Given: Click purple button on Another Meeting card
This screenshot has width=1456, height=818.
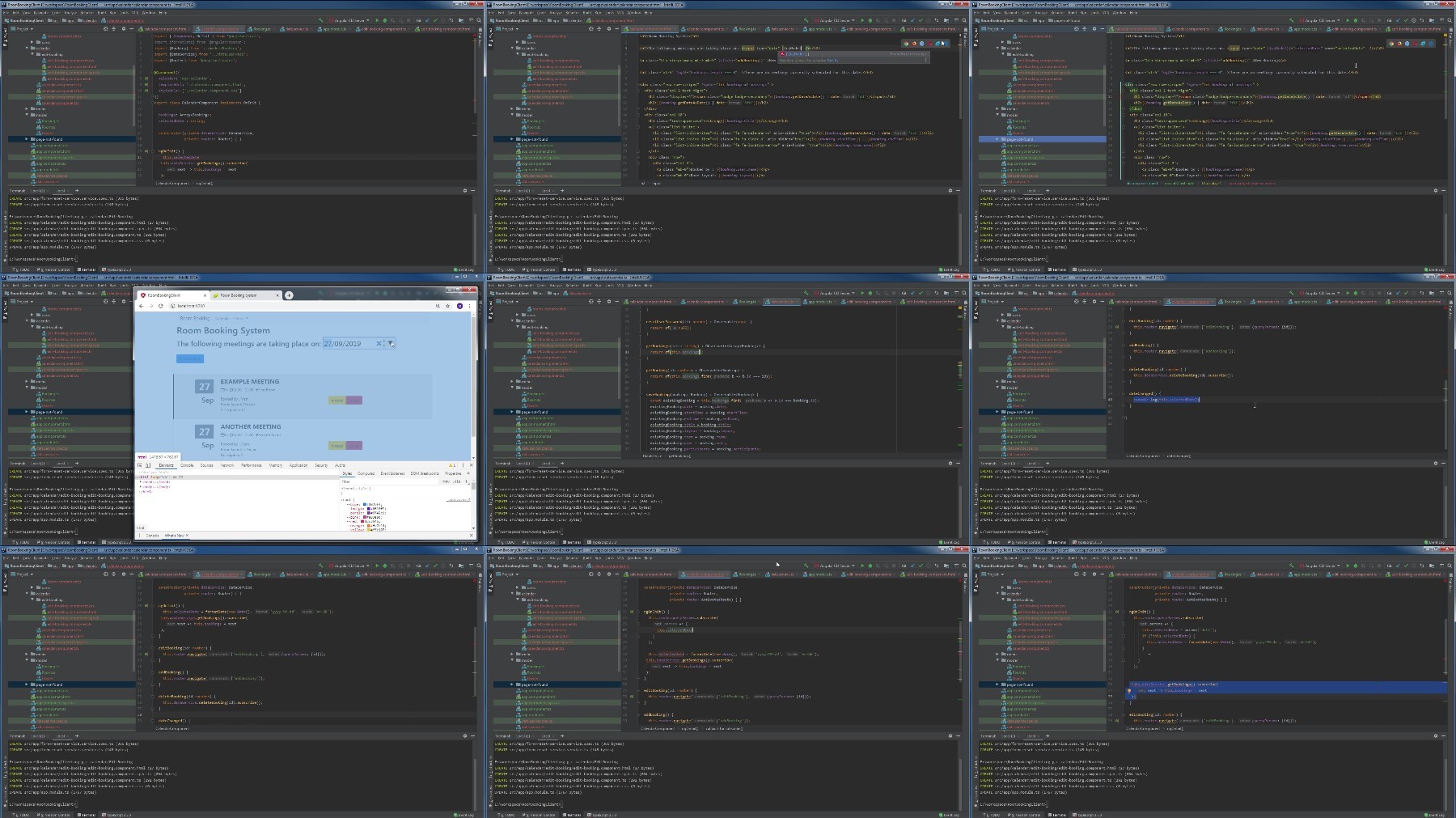Looking at the screenshot, I should 353,445.
